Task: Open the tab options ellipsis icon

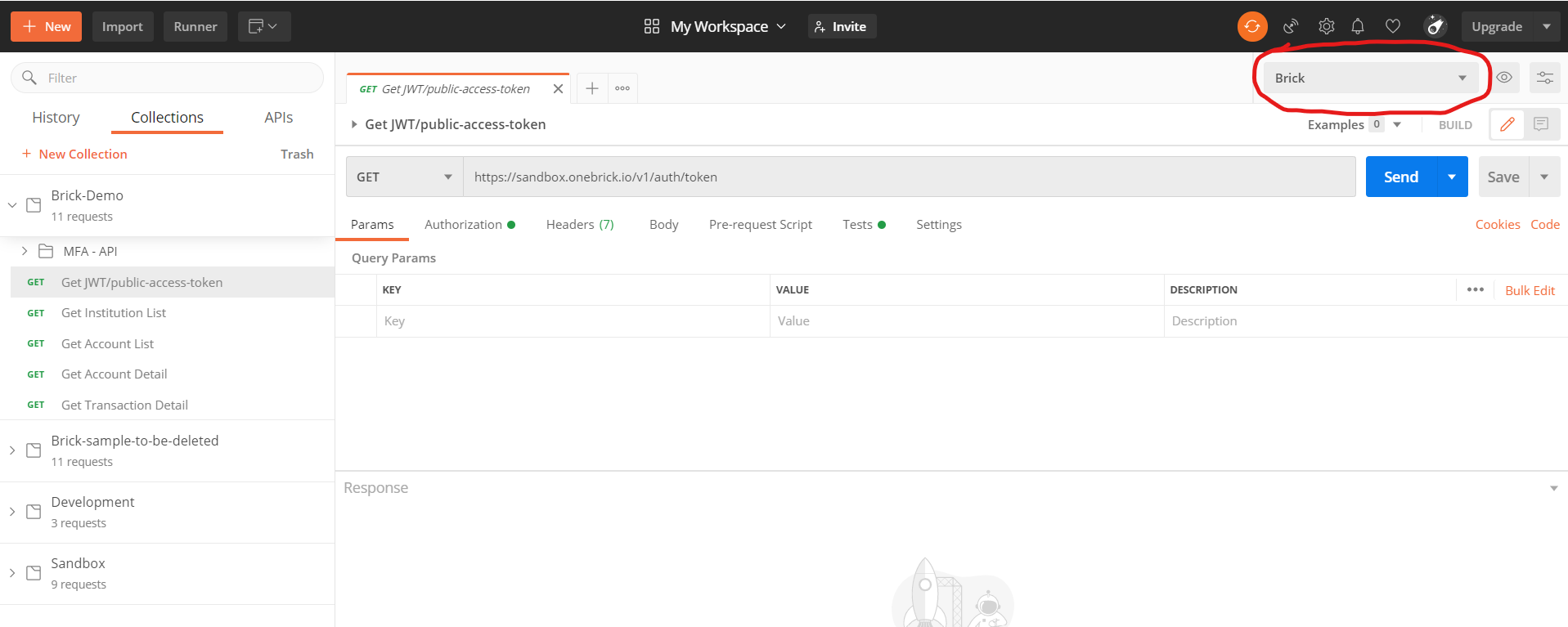Action: pyautogui.click(x=622, y=88)
